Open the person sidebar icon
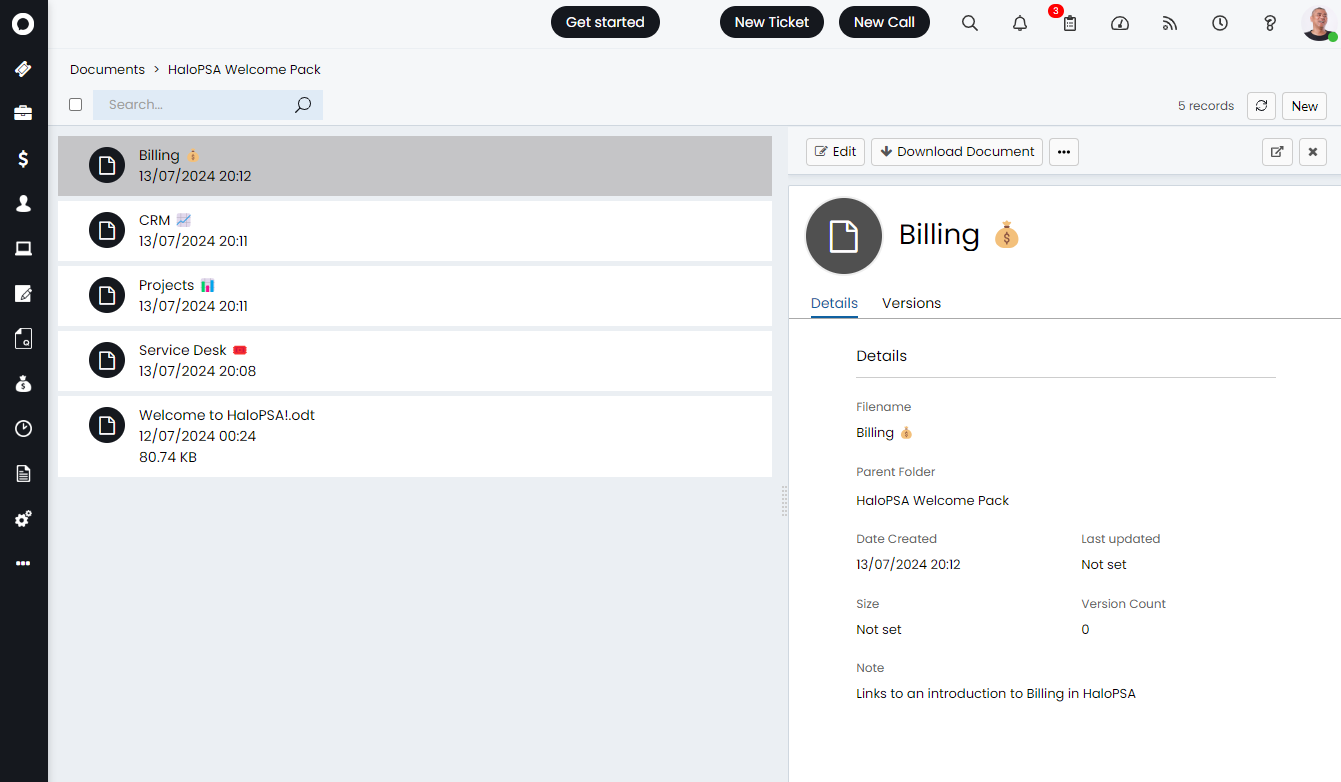The image size is (1341, 782). coord(23,203)
